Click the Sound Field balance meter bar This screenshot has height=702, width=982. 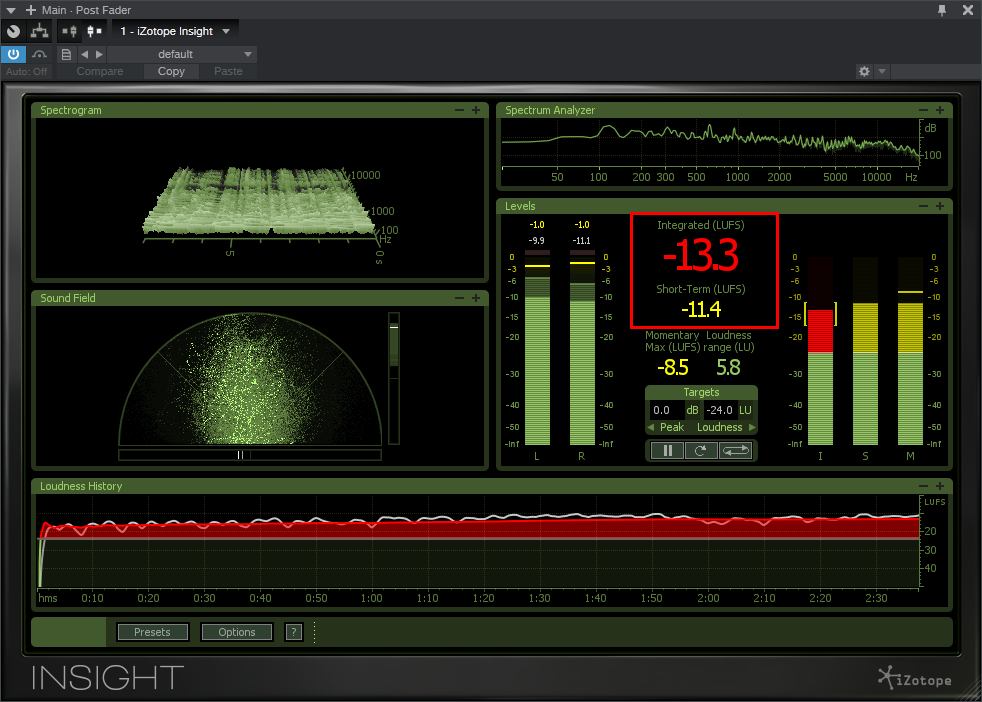[250, 455]
